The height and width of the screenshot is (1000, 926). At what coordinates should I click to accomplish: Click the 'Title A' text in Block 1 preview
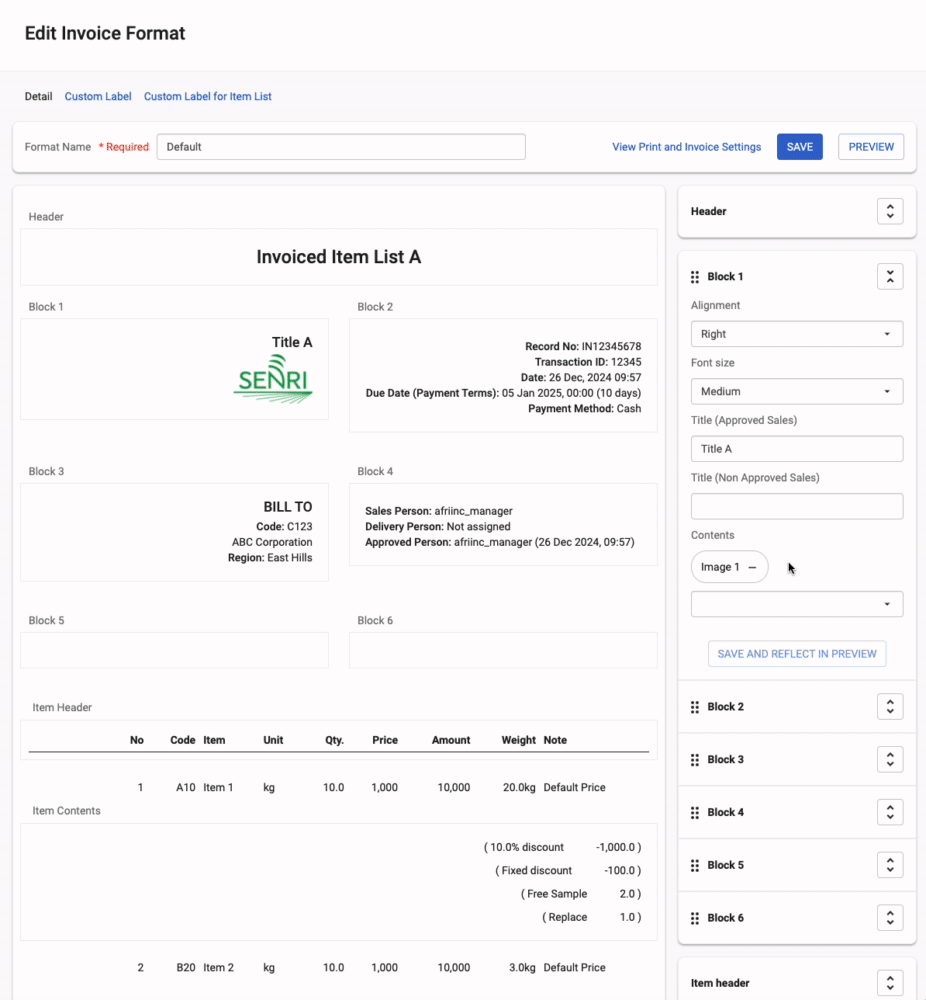292,342
